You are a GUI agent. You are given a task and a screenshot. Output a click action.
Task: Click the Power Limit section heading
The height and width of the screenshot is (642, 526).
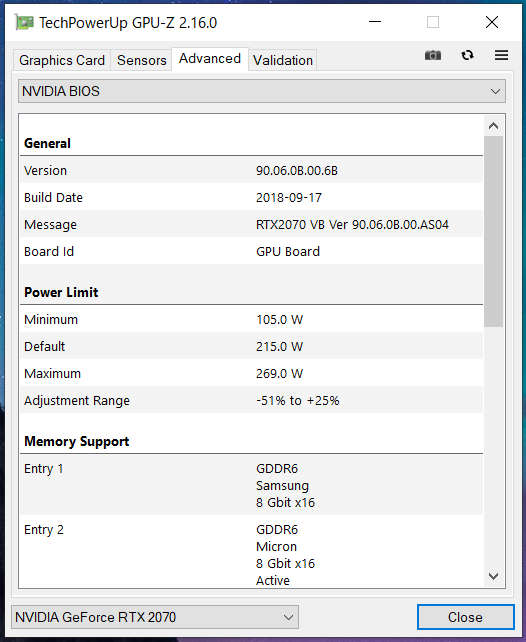pyautogui.click(x=61, y=292)
